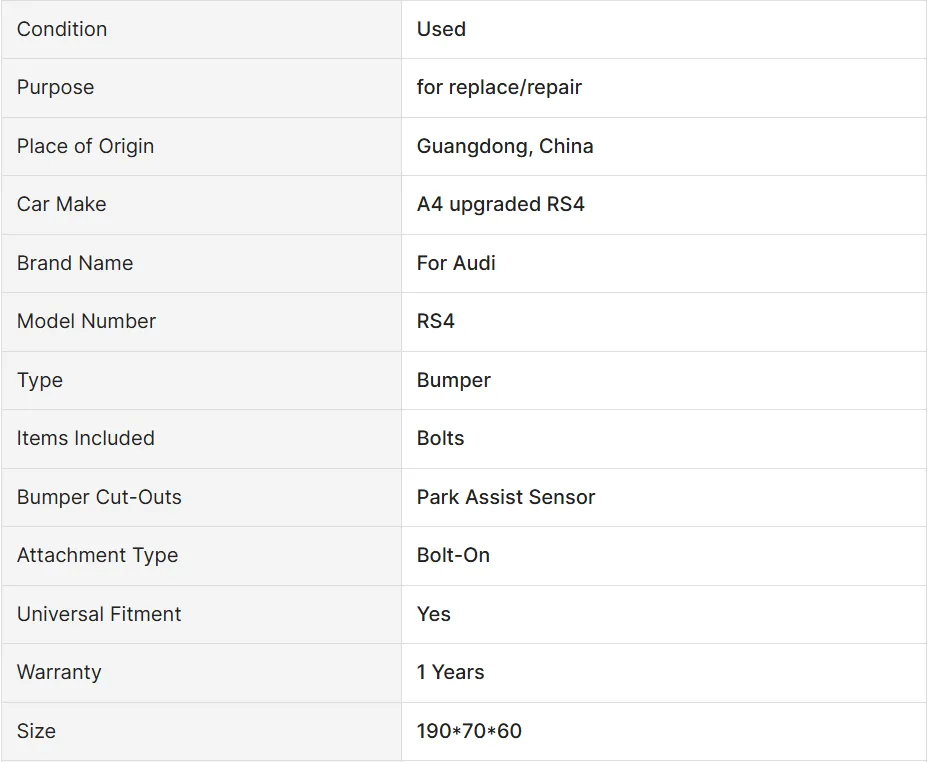Click the "for replace/repair" purpose value
The image size is (929, 762).
click(499, 87)
